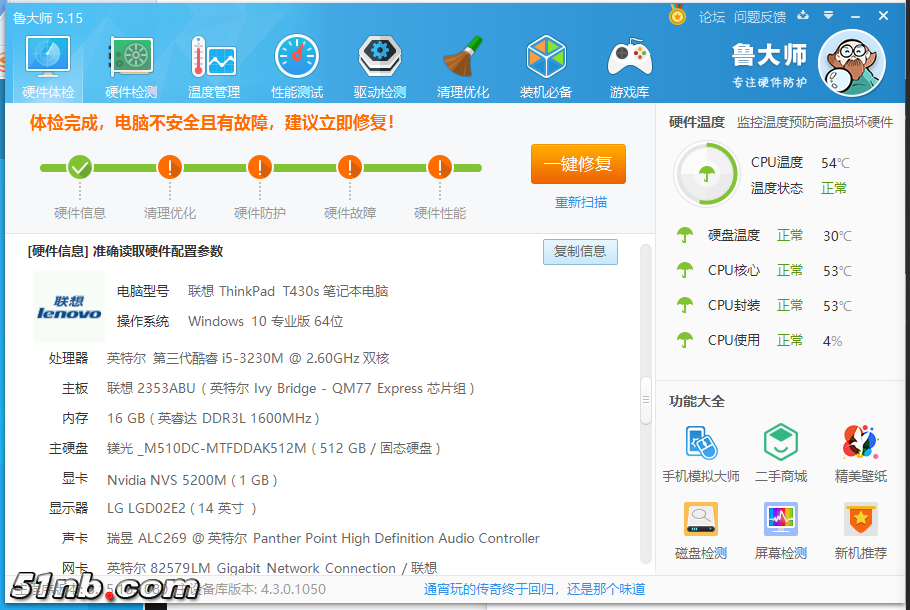Click the 硬件故障 warning step marker

[x=350, y=167]
